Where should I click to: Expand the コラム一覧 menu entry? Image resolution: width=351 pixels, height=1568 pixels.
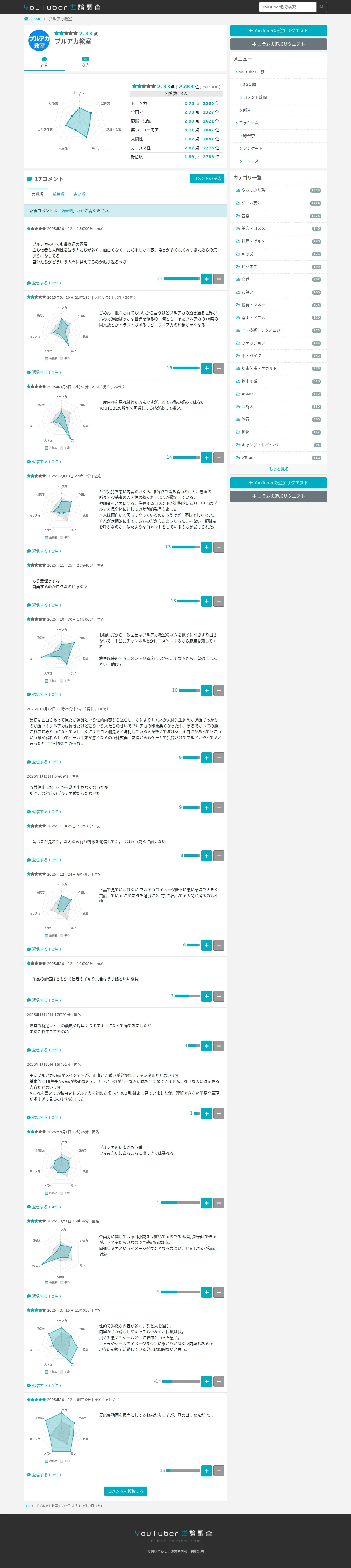click(279, 123)
